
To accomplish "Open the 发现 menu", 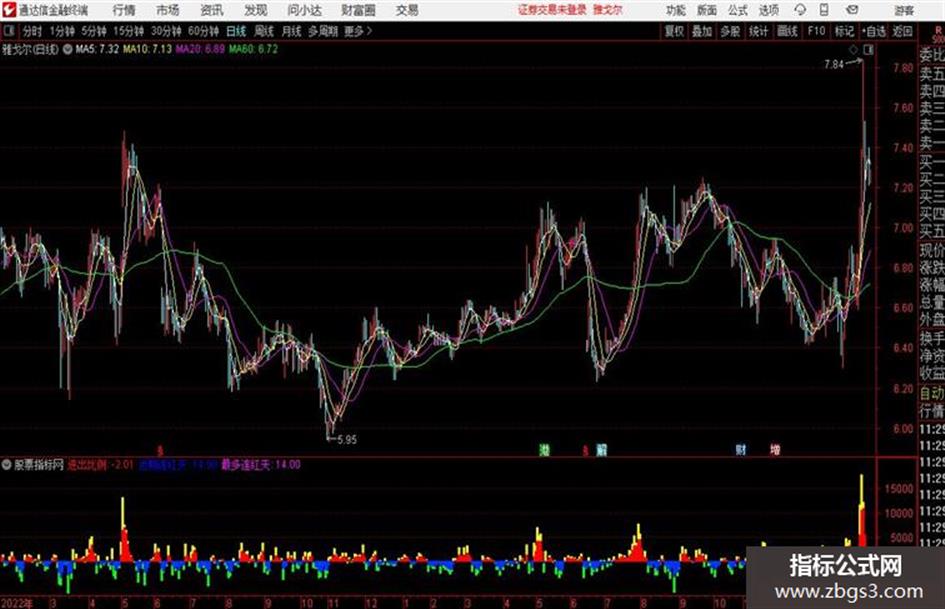I will (256, 10).
